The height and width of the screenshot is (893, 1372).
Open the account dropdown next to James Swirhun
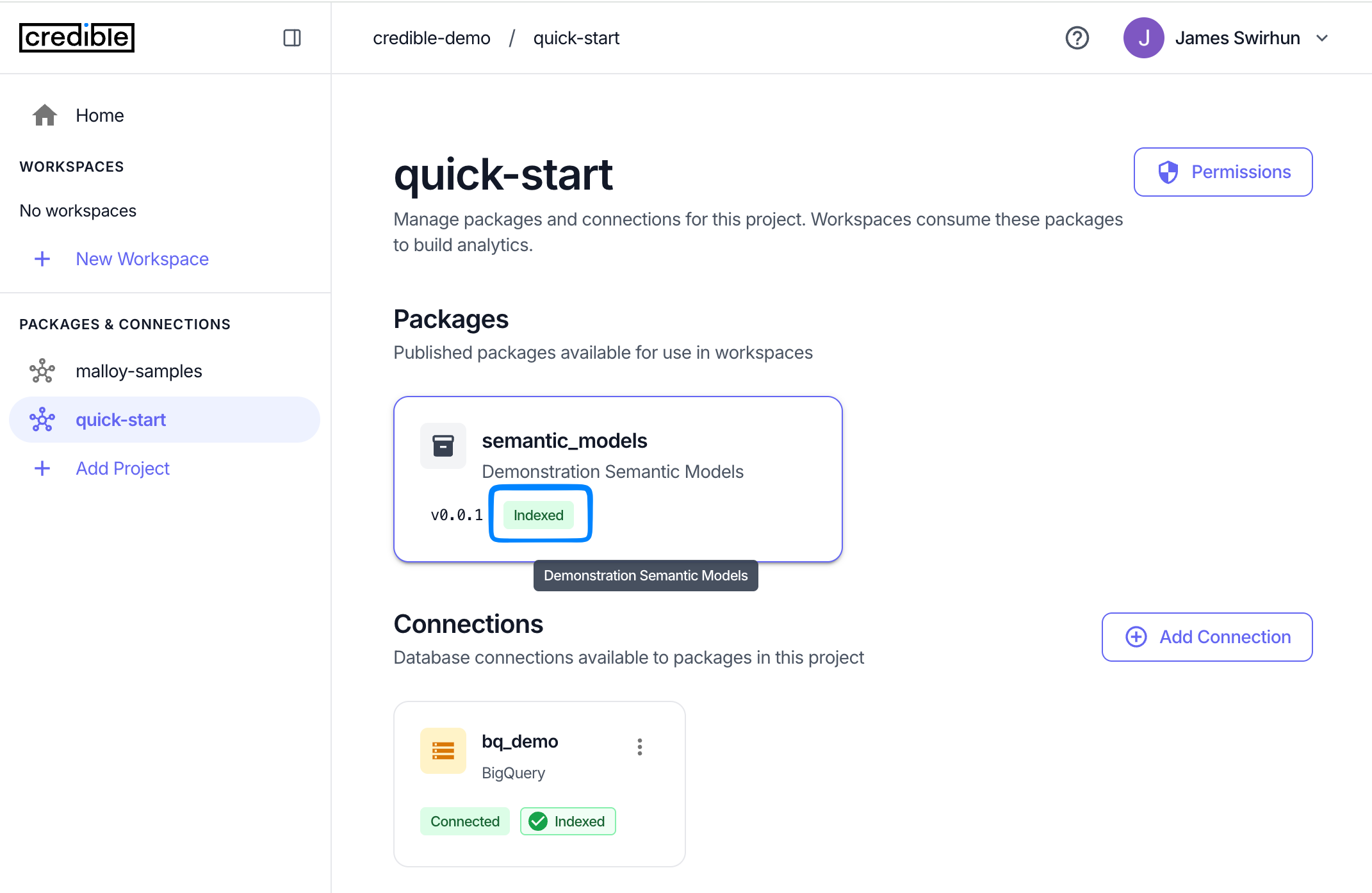coord(1322,38)
